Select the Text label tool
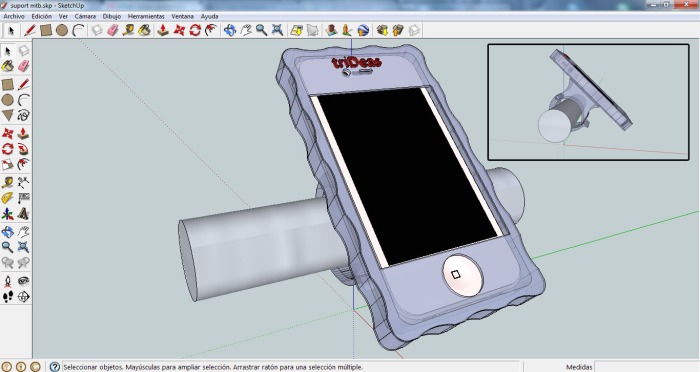 click(x=23, y=198)
